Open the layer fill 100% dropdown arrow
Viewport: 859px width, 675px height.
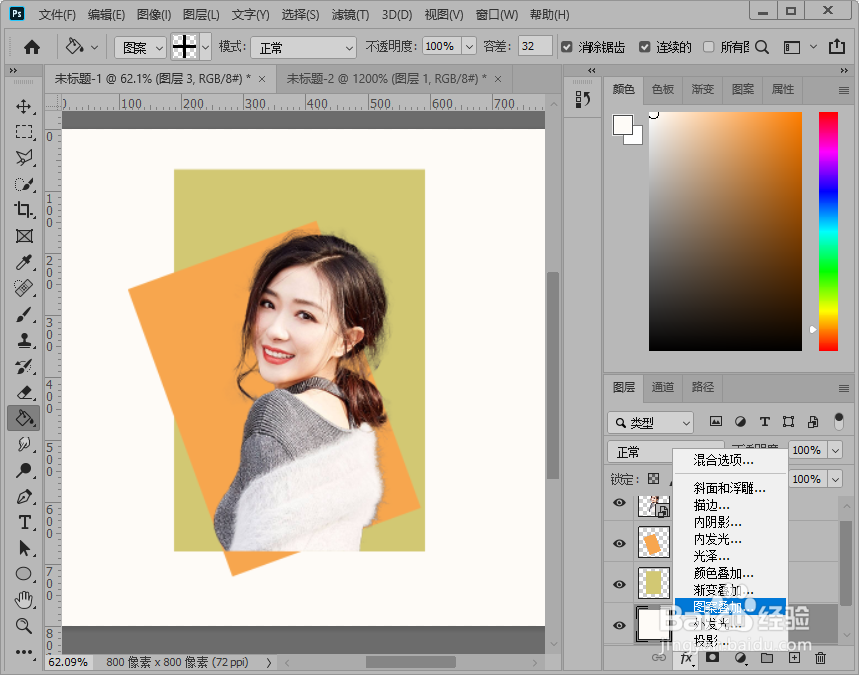tap(835, 479)
